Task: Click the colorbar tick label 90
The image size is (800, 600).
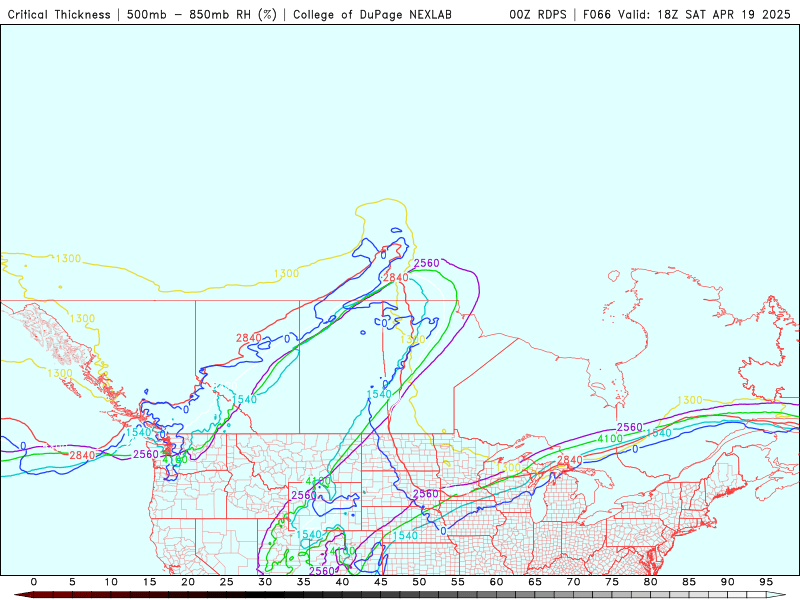Action: coord(728,582)
